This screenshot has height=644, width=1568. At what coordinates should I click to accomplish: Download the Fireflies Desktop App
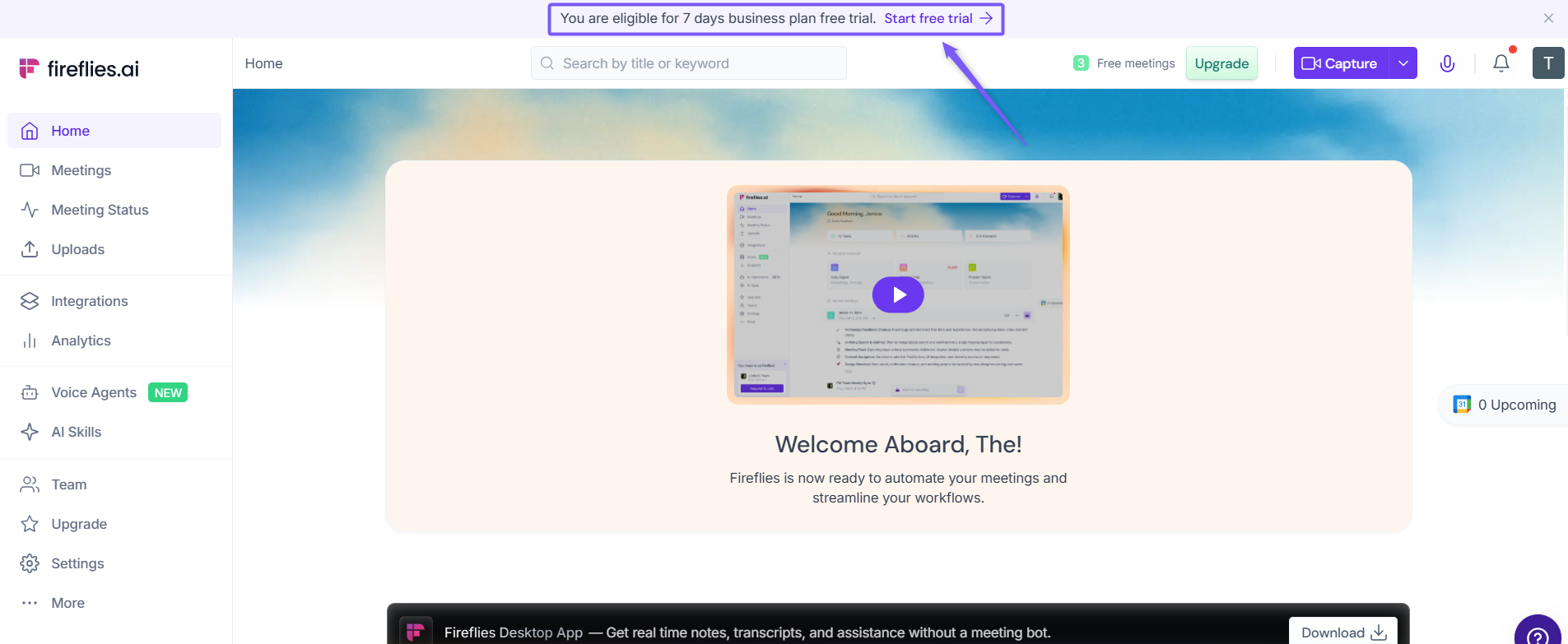coord(1343,632)
